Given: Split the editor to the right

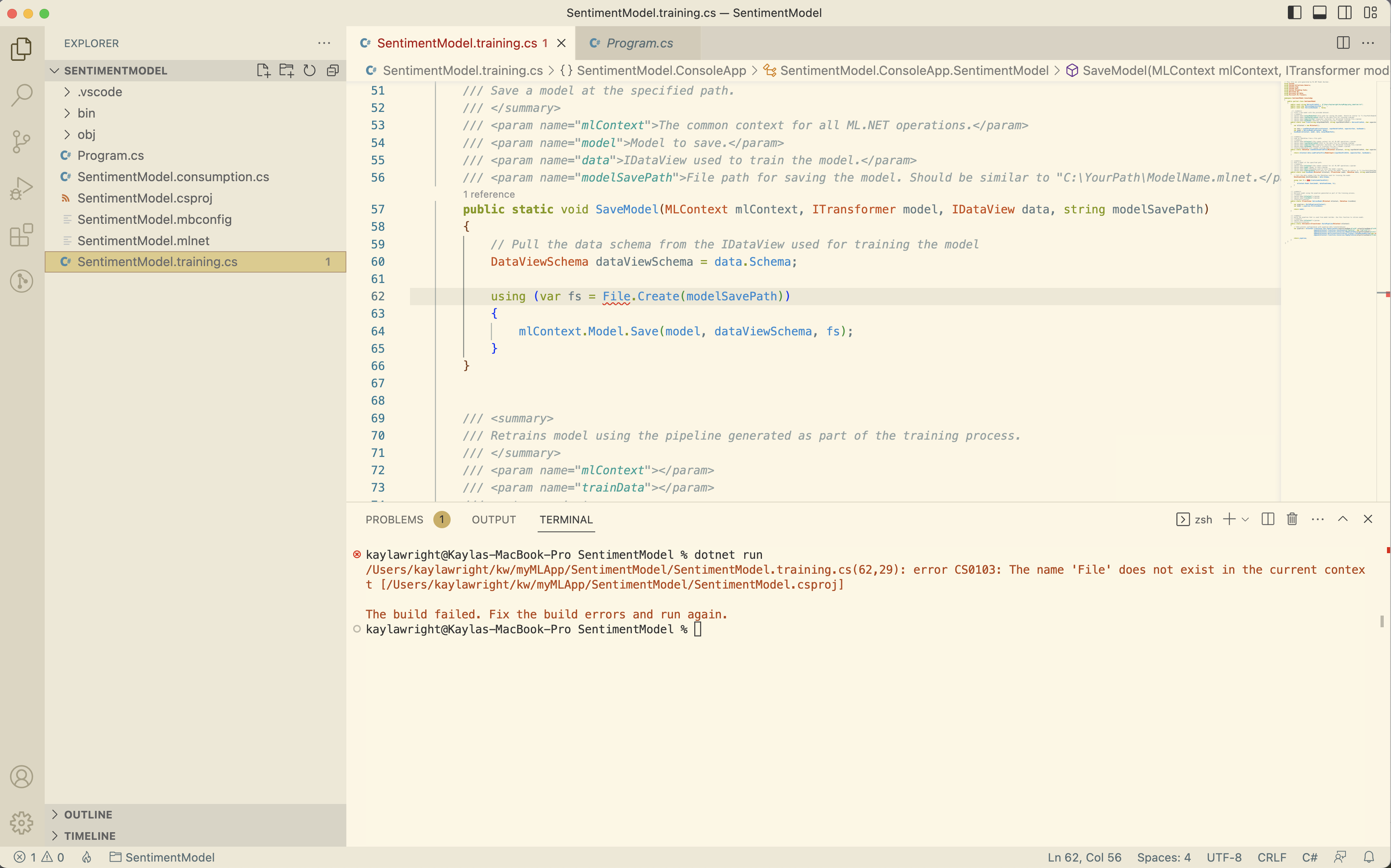Looking at the screenshot, I should [1343, 43].
